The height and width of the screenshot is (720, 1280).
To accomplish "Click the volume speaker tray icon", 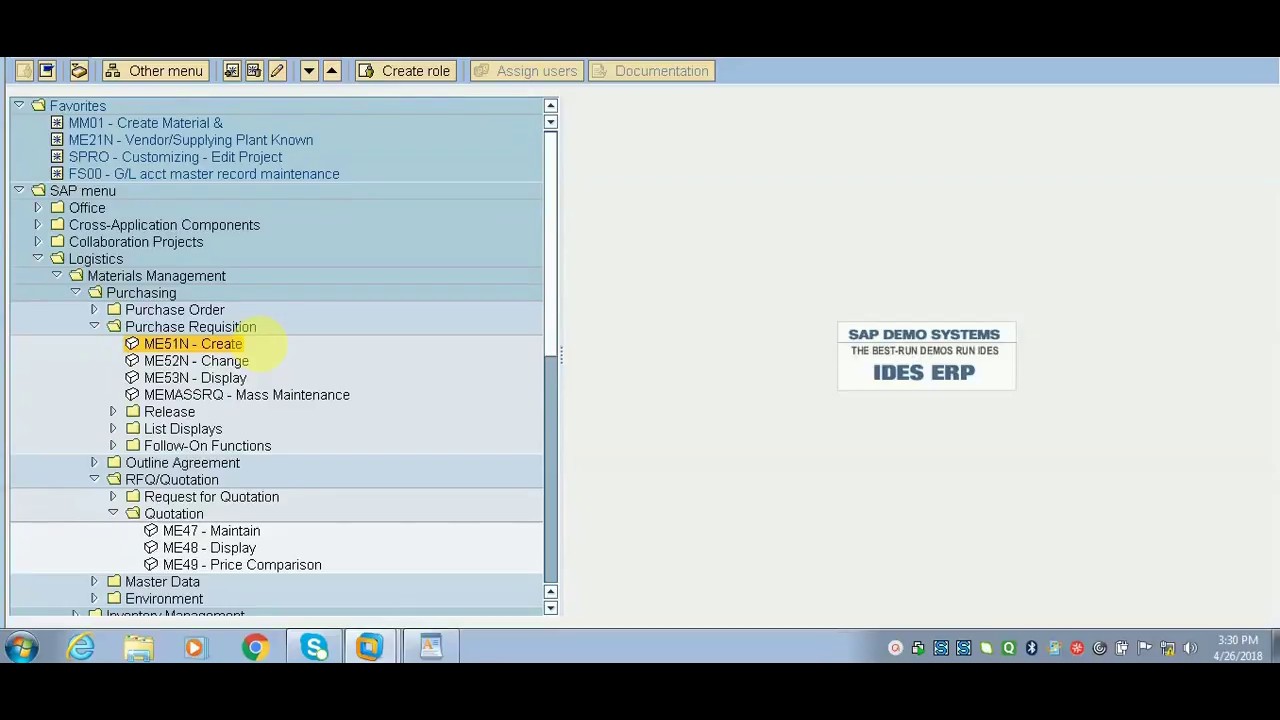I will (1190, 648).
